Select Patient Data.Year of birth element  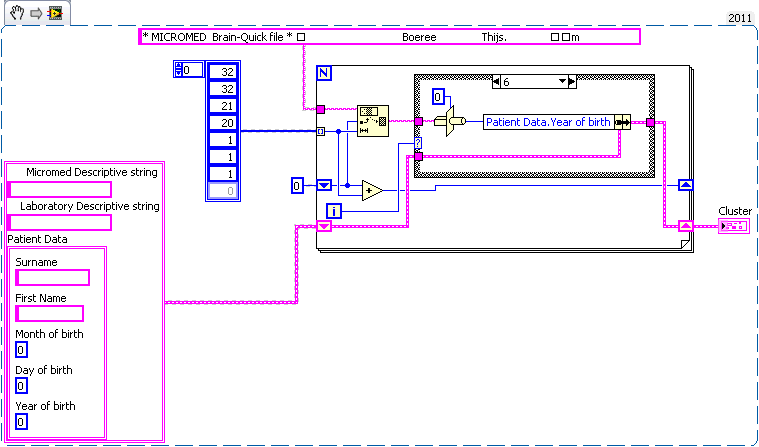click(548, 122)
